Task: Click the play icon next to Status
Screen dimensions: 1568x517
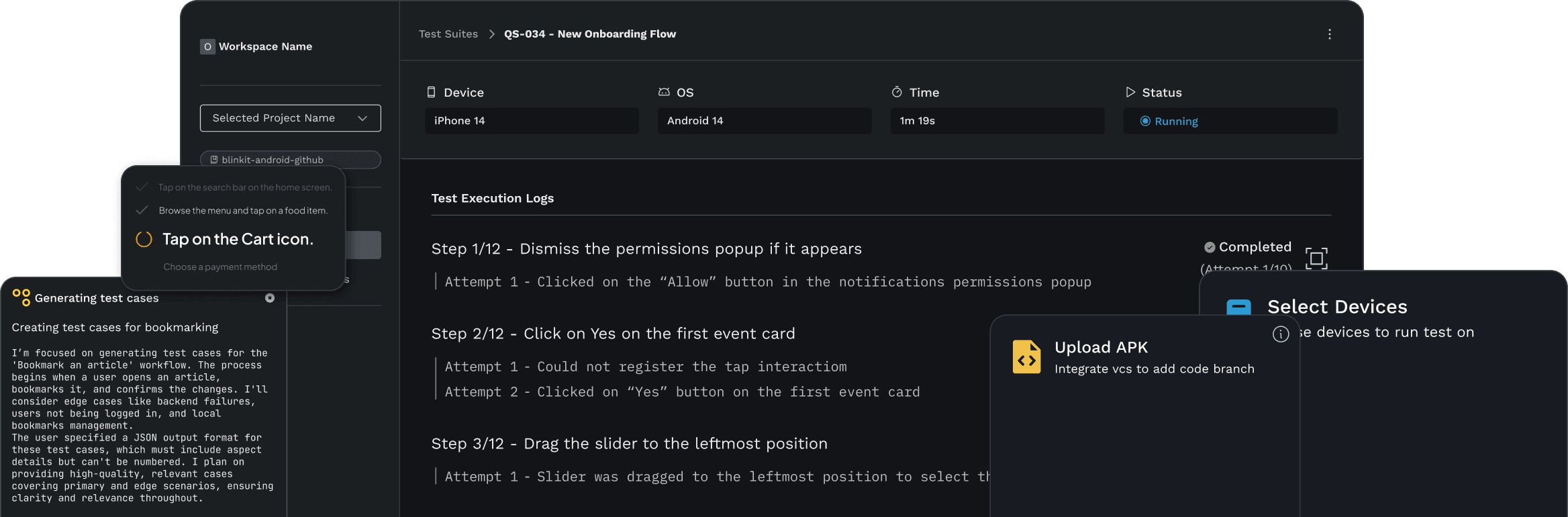Action: coord(1130,92)
